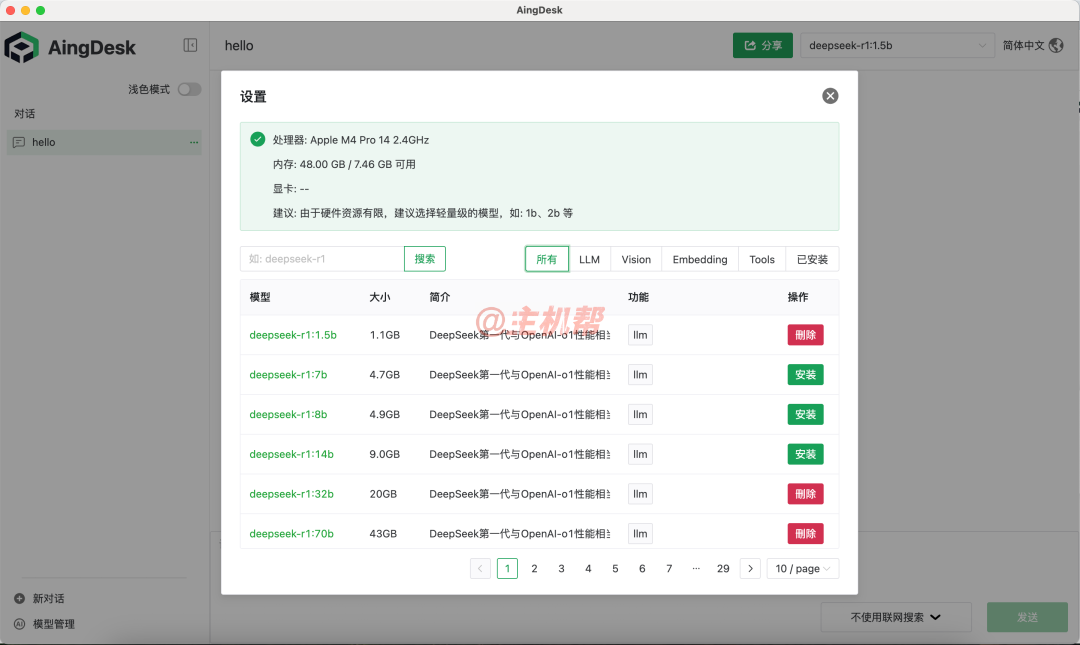Screen dimensions: 1080x645
Task: Toggle the 浅色模式 light mode switch
Action: point(189,90)
